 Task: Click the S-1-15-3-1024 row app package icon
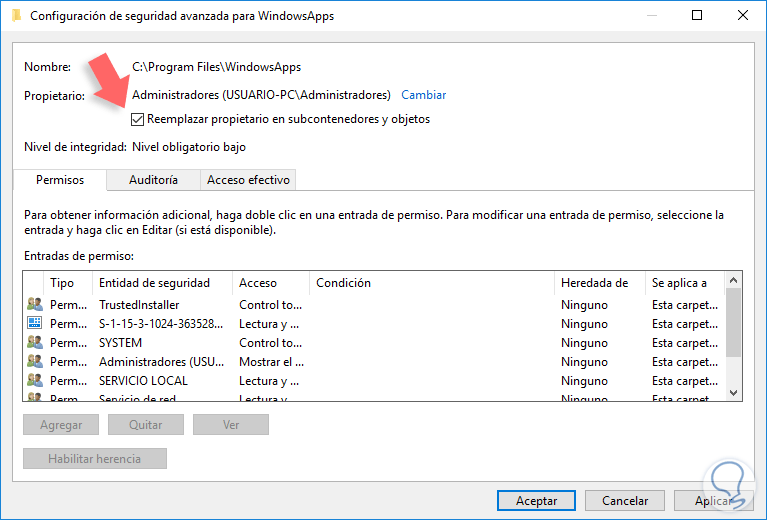(x=35, y=323)
